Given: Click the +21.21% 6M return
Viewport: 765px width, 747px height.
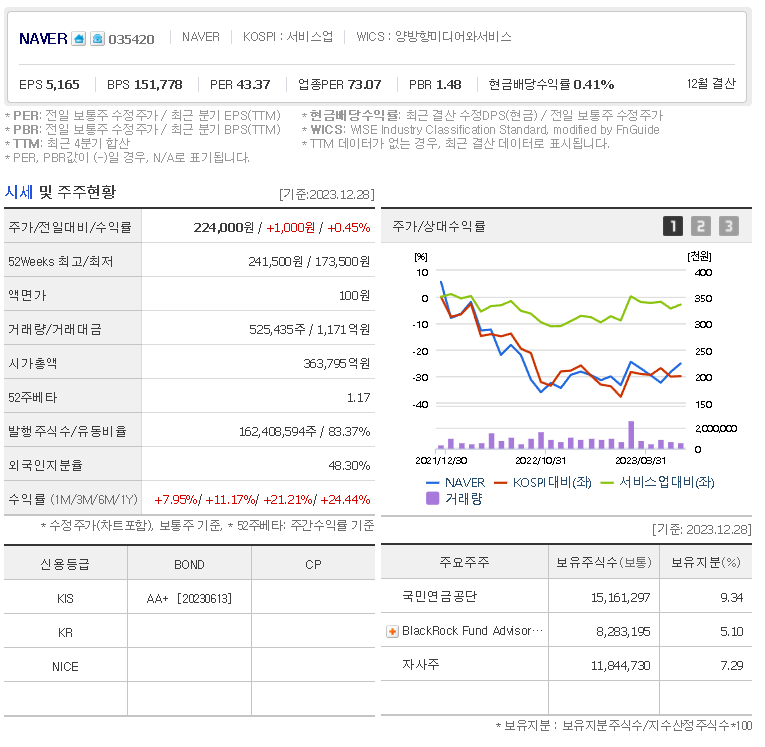Looking at the screenshot, I should pyautogui.click(x=288, y=500).
